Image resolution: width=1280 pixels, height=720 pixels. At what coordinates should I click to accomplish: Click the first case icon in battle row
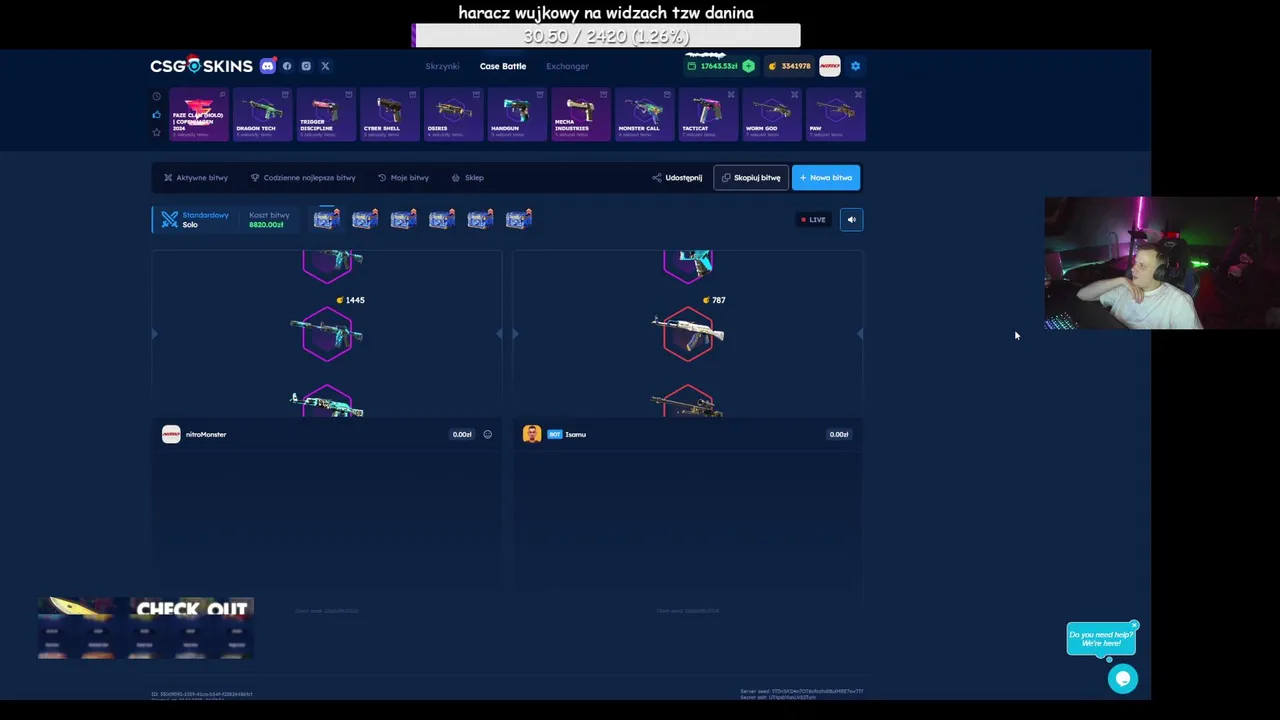pyautogui.click(x=326, y=219)
